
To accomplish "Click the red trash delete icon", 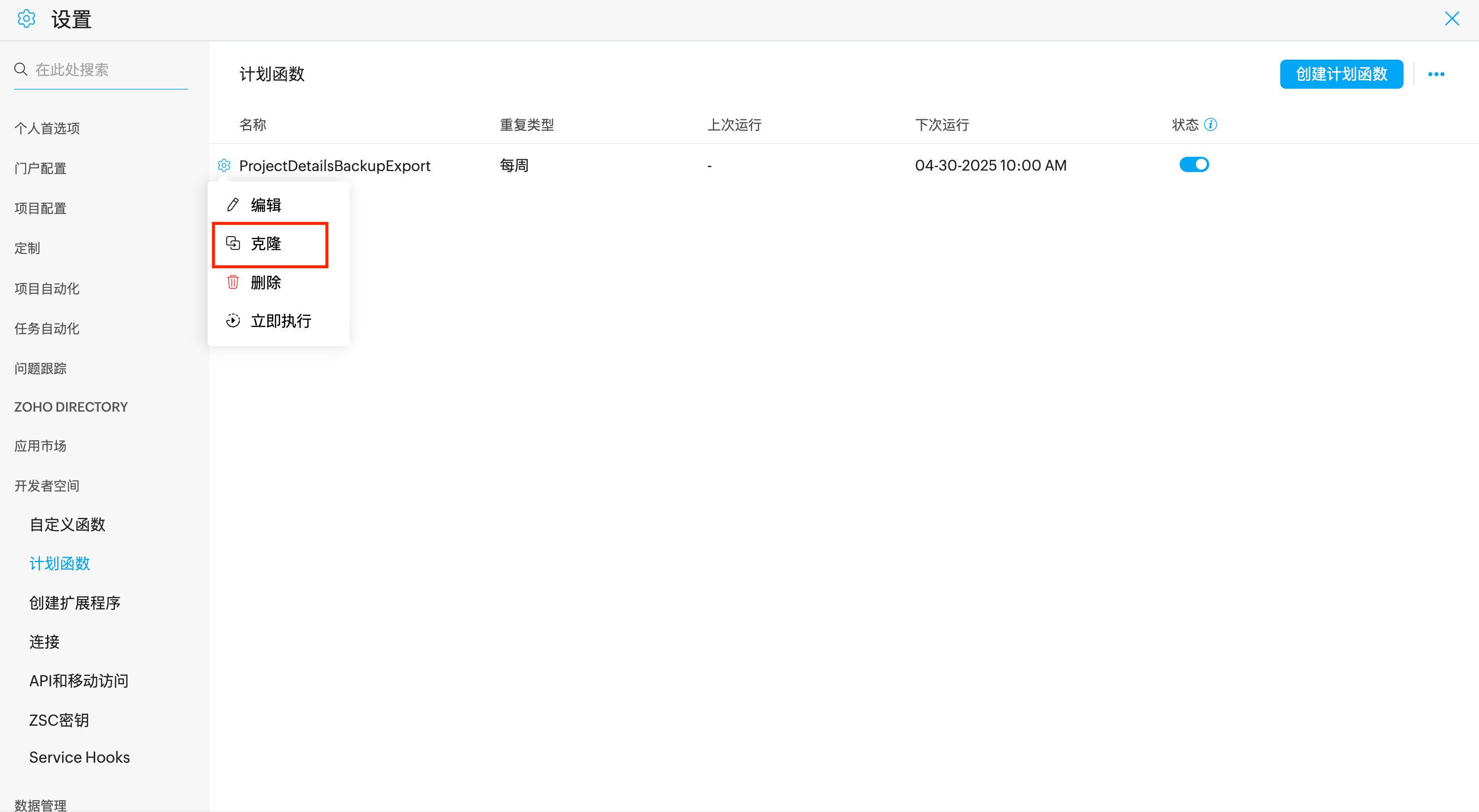I will click(233, 282).
